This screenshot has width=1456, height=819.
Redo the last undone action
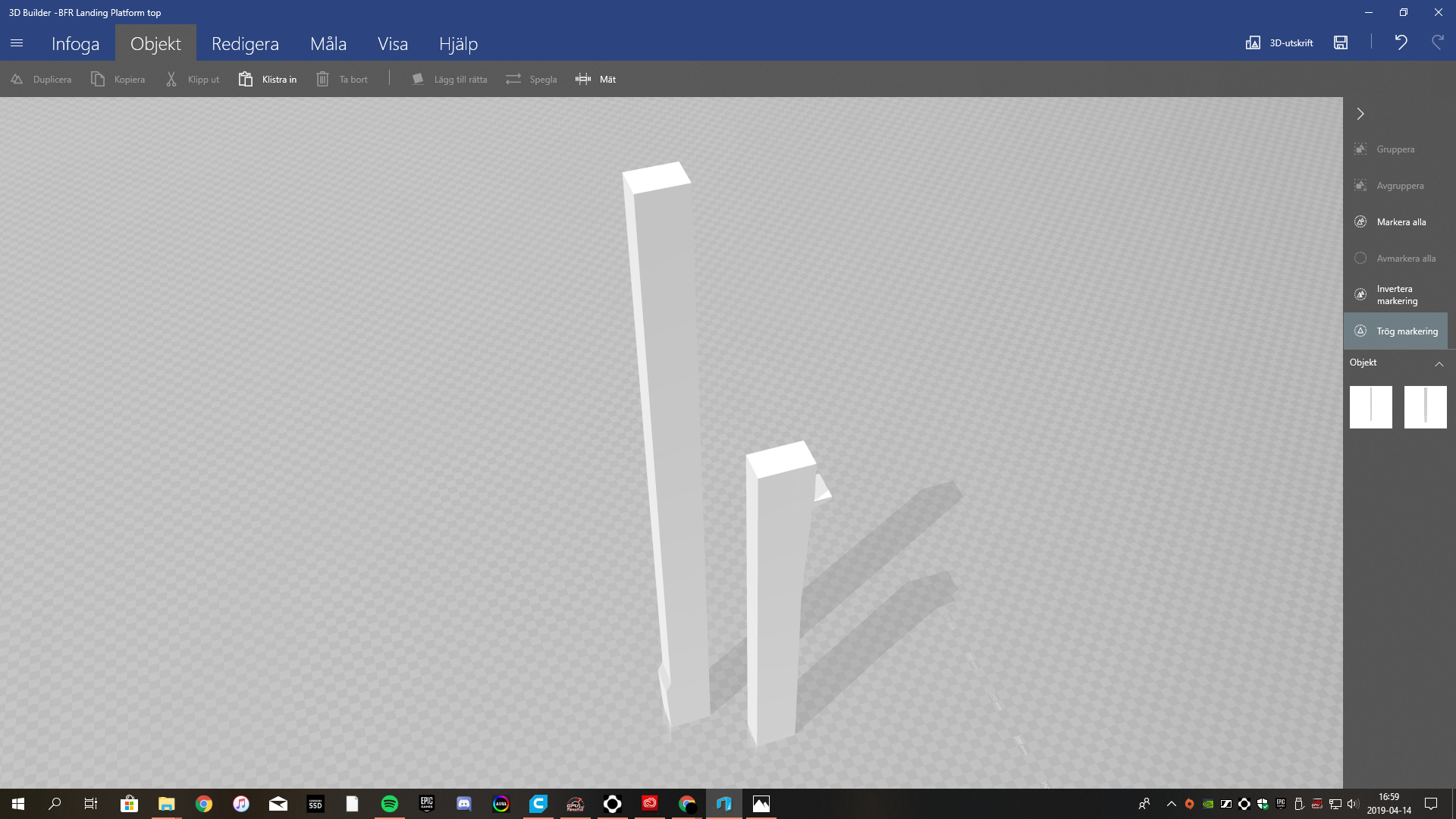[x=1437, y=42]
